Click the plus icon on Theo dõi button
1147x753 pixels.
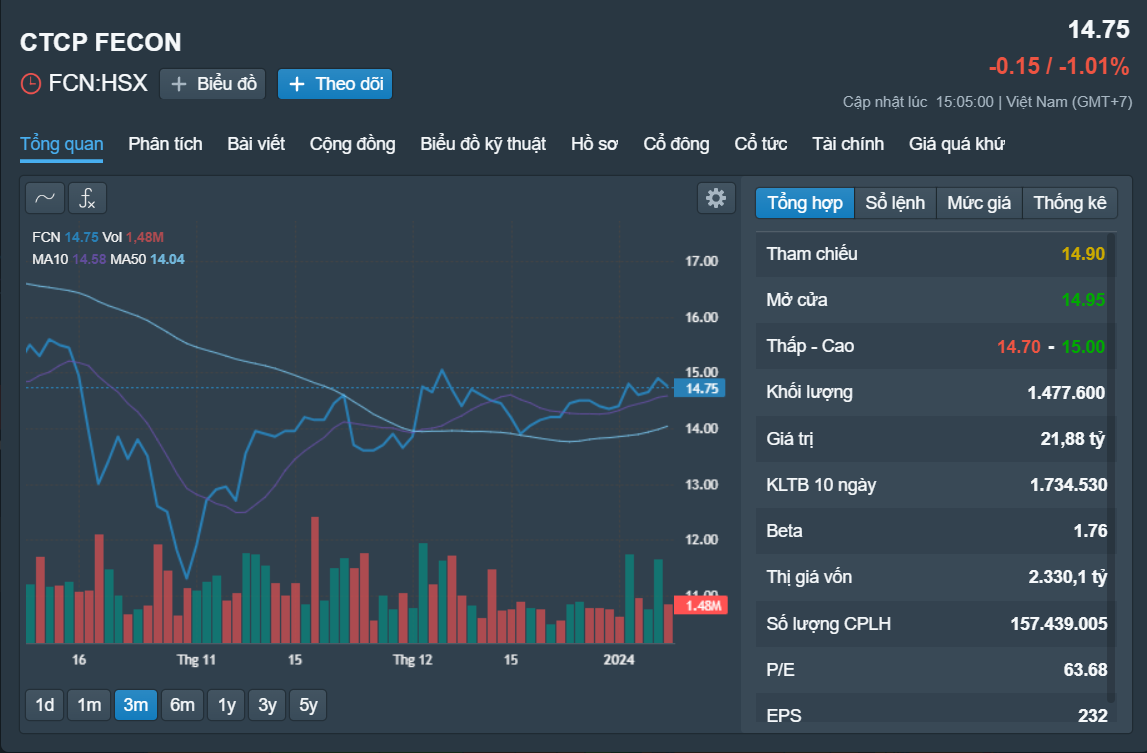(297, 84)
